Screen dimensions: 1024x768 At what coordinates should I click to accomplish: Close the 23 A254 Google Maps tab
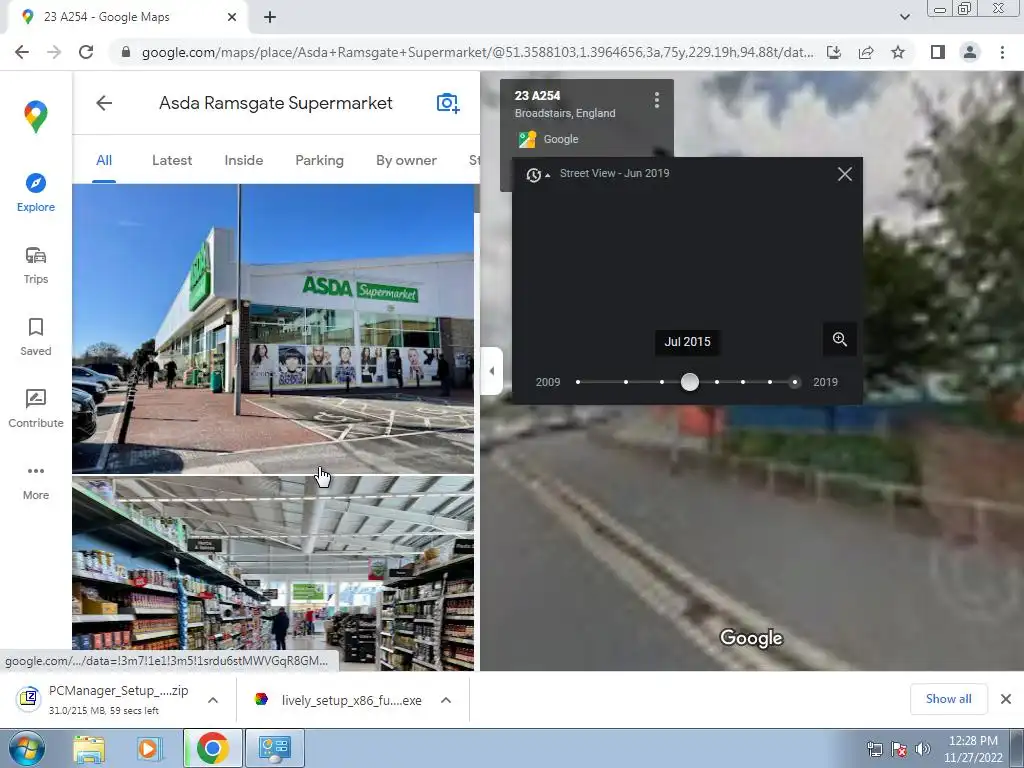tap(231, 17)
